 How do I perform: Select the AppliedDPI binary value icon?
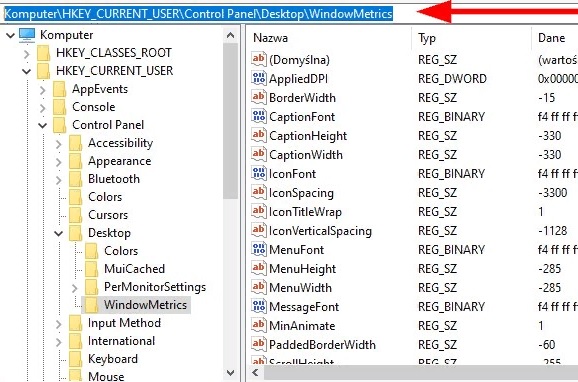click(259, 78)
